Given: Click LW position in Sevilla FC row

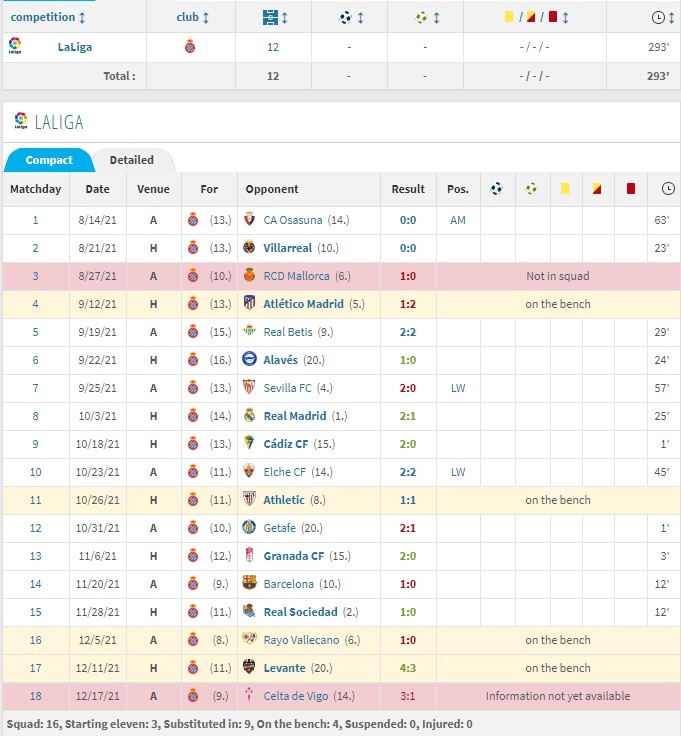Looking at the screenshot, I should (x=458, y=388).
